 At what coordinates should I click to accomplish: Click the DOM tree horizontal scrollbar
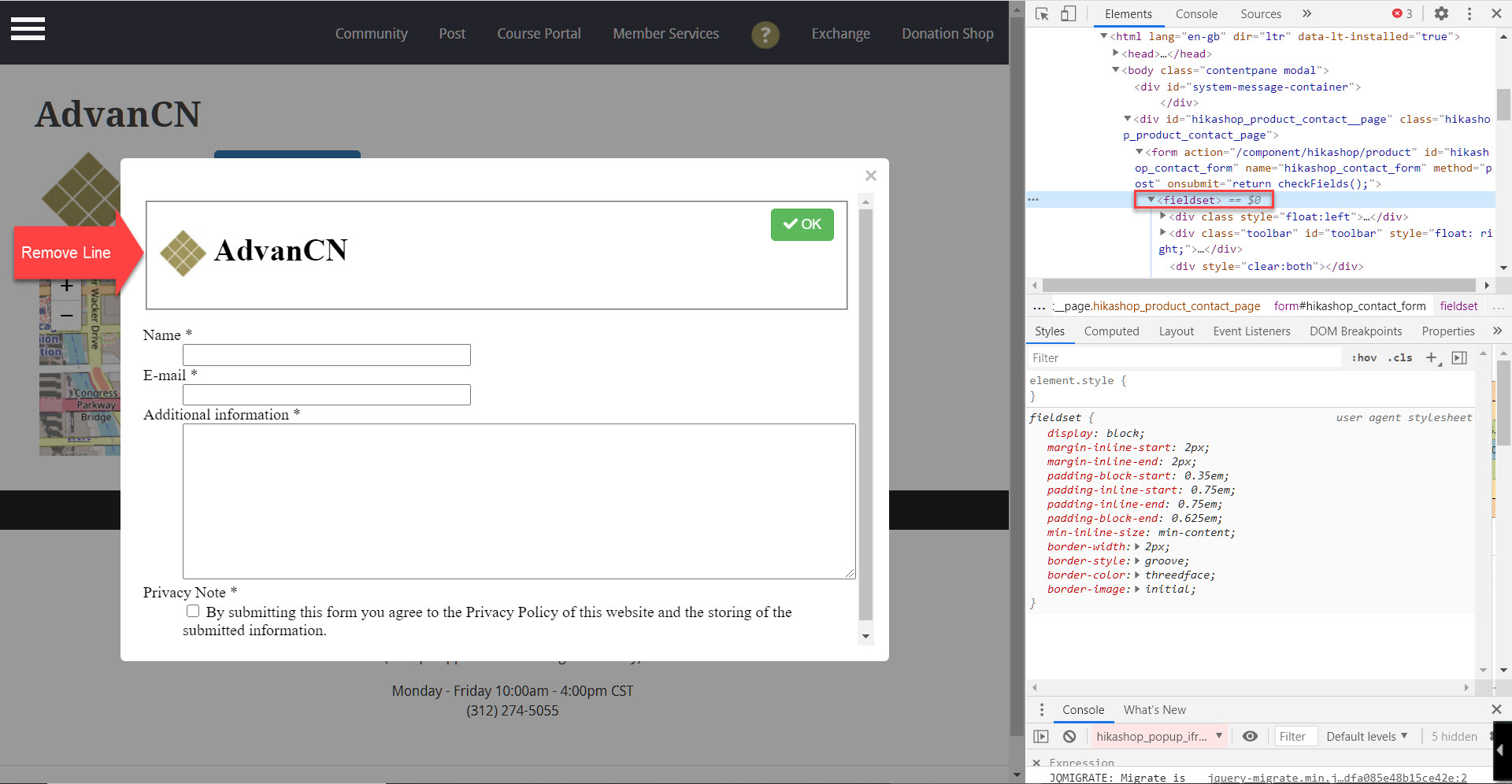(1258, 285)
